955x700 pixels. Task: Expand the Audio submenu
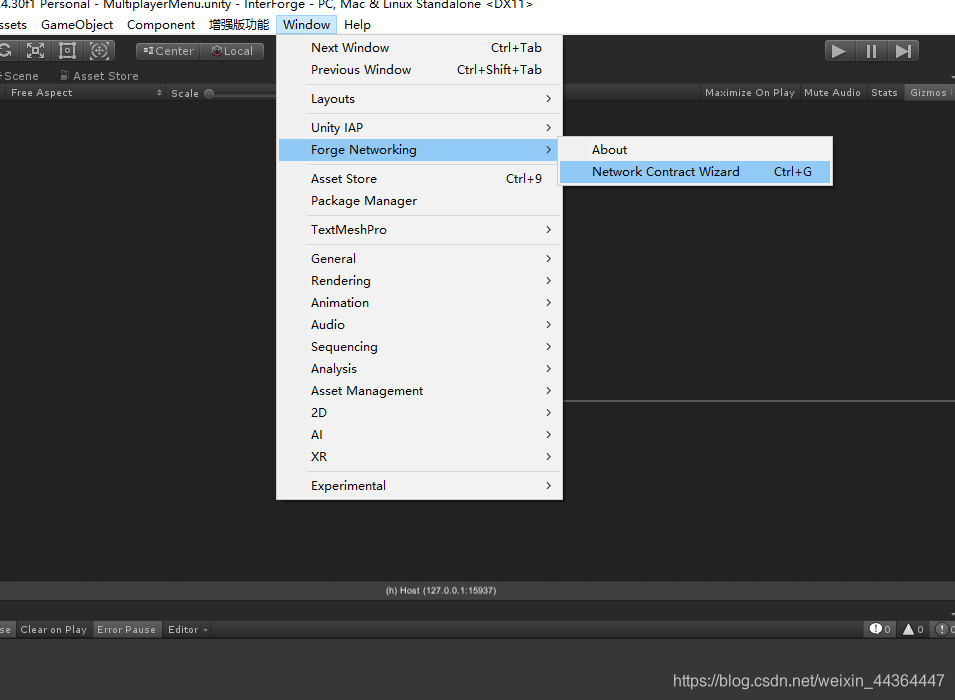[x=419, y=325]
